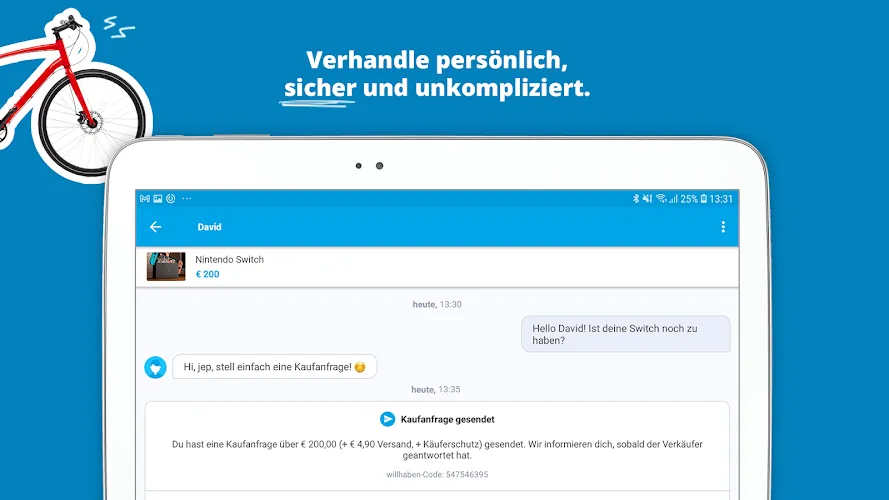The image size is (889, 500).
Task: Tap the willhaben-Code 547546395 text
Action: (x=437, y=474)
